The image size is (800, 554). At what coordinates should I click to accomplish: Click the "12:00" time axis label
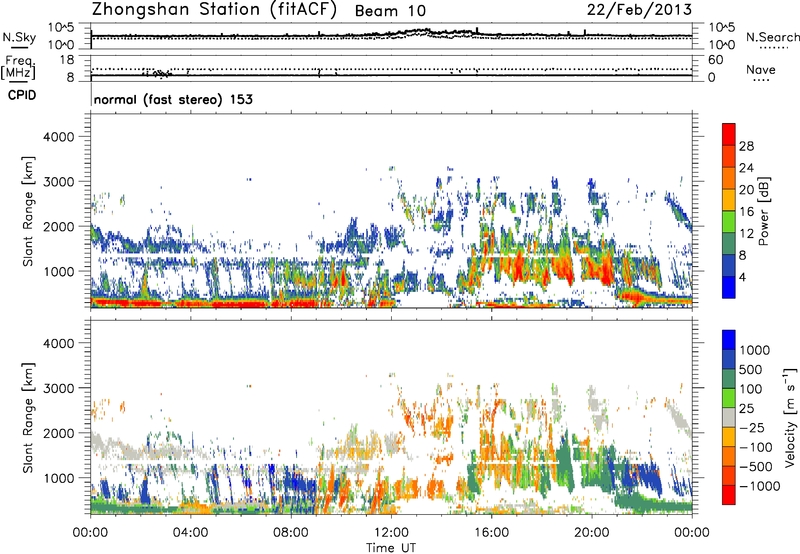pos(391,533)
